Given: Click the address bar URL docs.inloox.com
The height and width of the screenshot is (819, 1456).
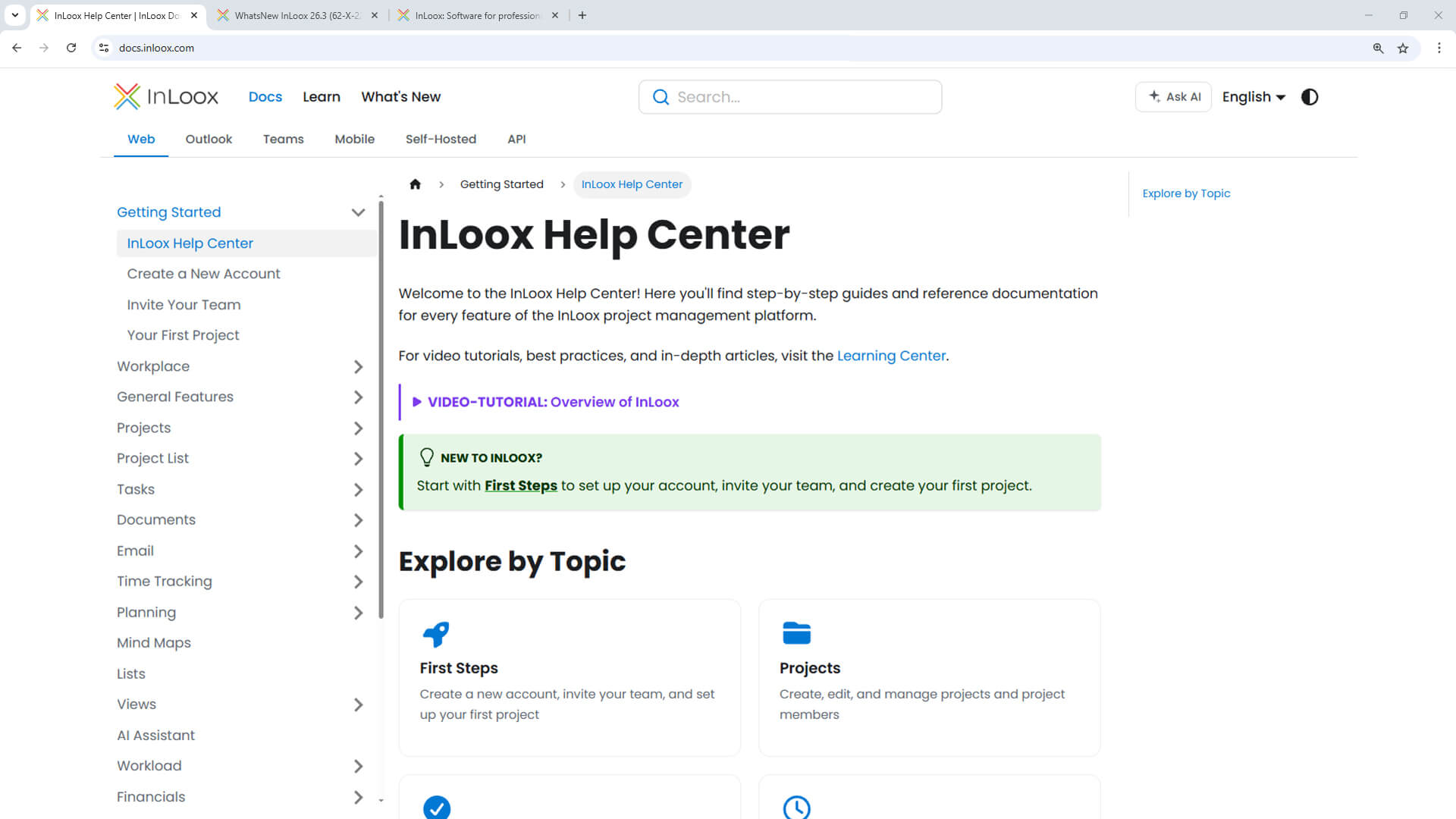Looking at the screenshot, I should pos(156,48).
